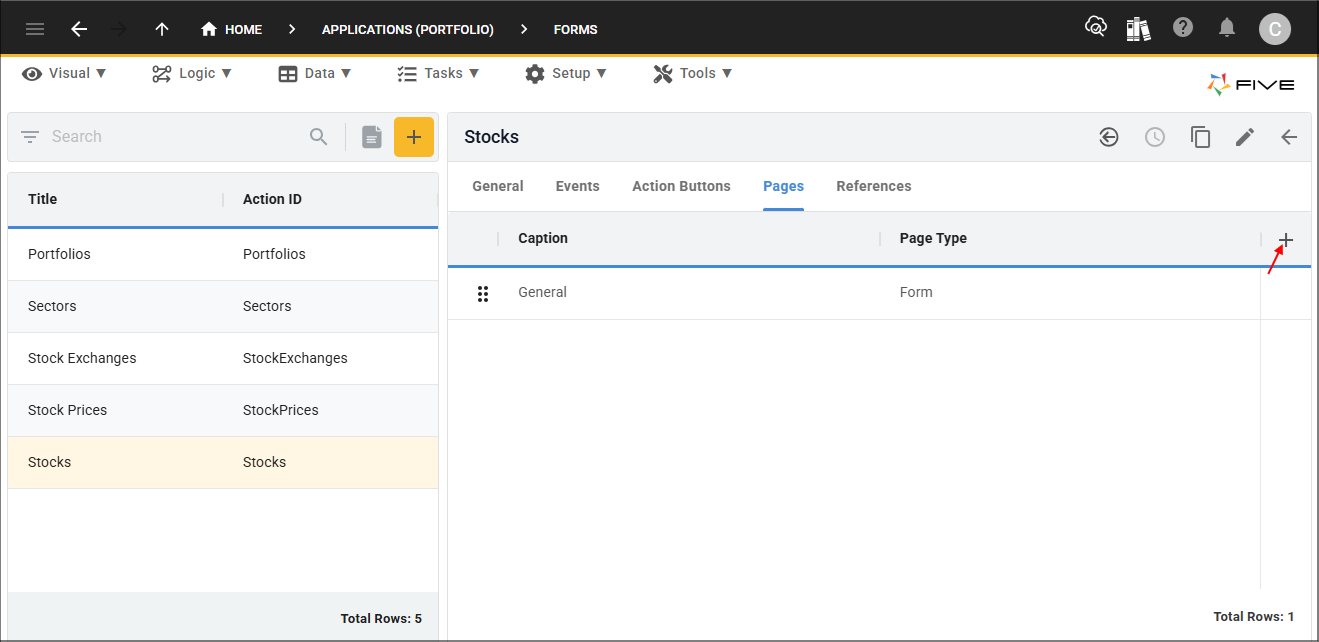Select the Portfolios form row
Image resolution: width=1319 pixels, height=642 pixels.
[223, 254]
